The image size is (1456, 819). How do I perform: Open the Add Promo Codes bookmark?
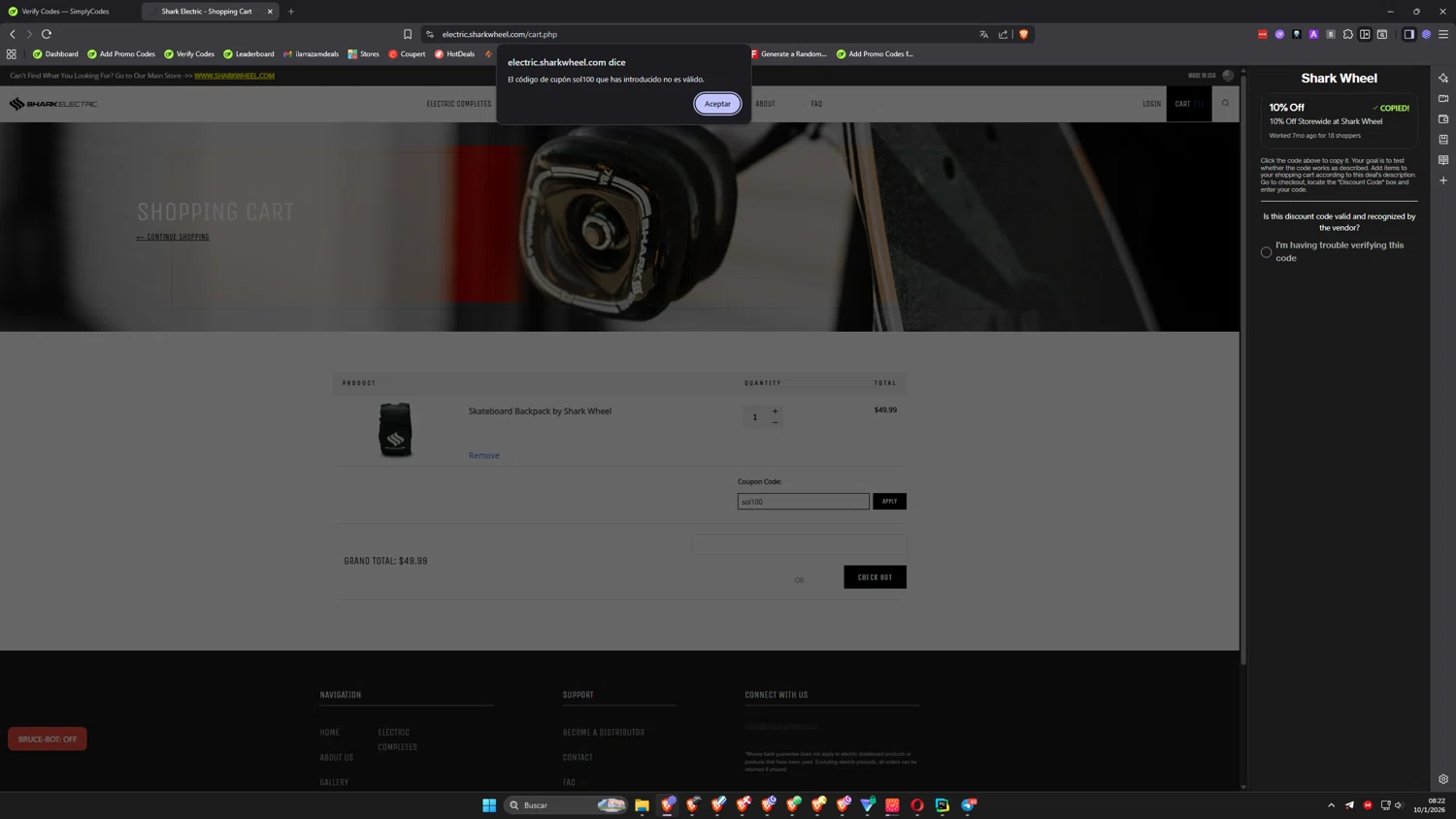[121, 54]
